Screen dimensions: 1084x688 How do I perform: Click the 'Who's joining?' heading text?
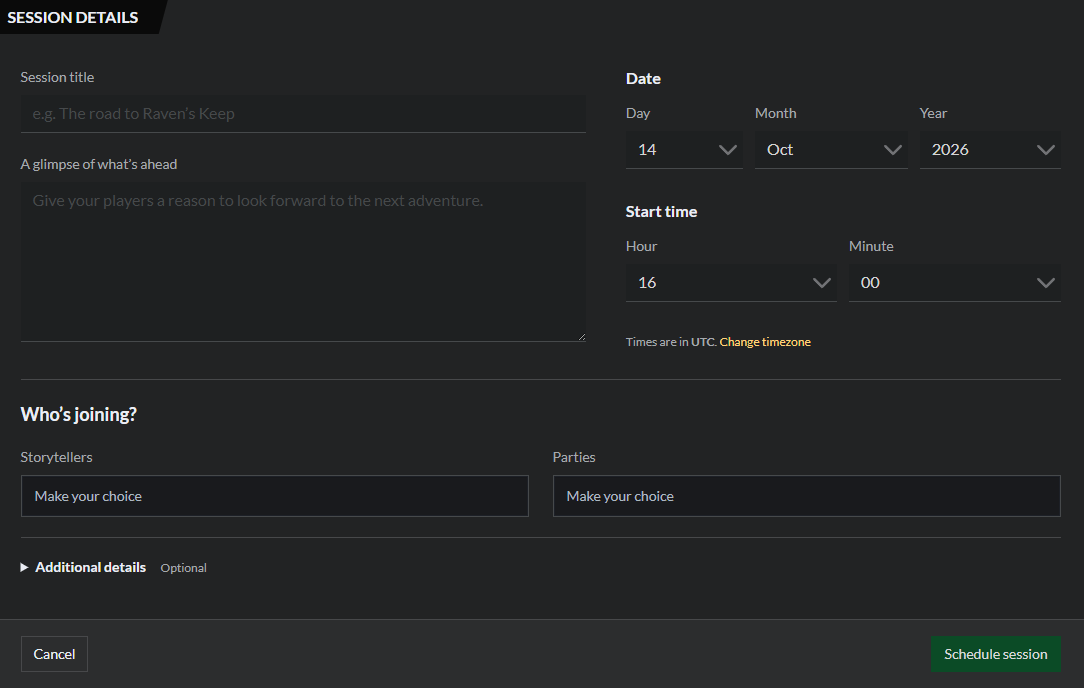79,414
